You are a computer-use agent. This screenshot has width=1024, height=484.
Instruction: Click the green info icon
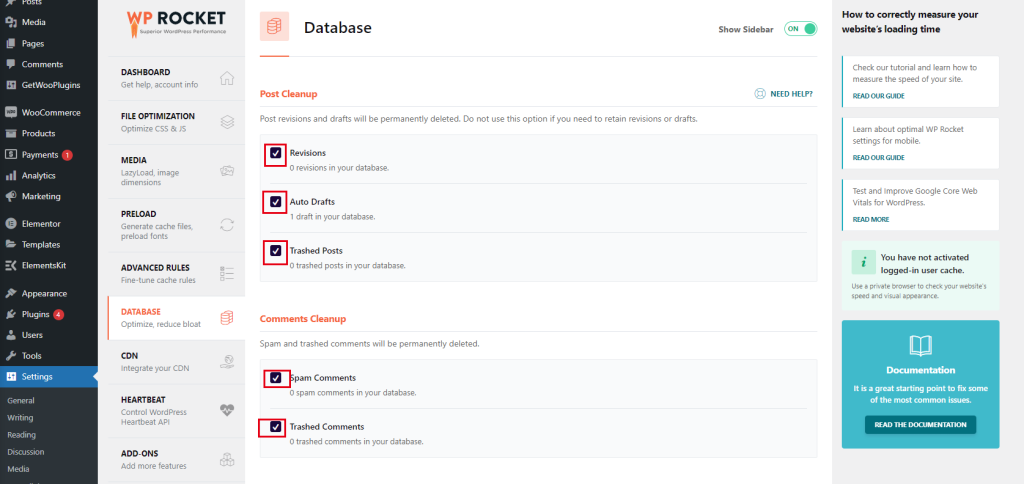coord(863,262)
